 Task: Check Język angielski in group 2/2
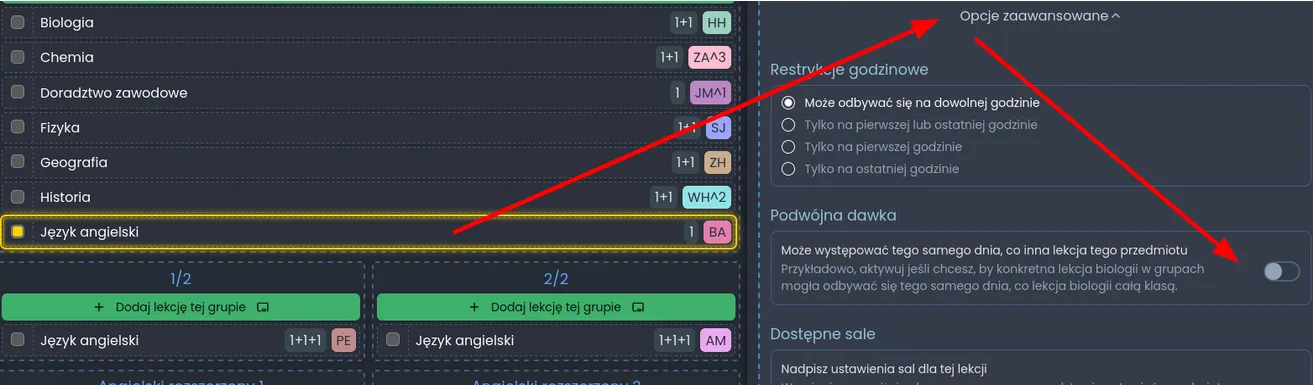[393, 340]
